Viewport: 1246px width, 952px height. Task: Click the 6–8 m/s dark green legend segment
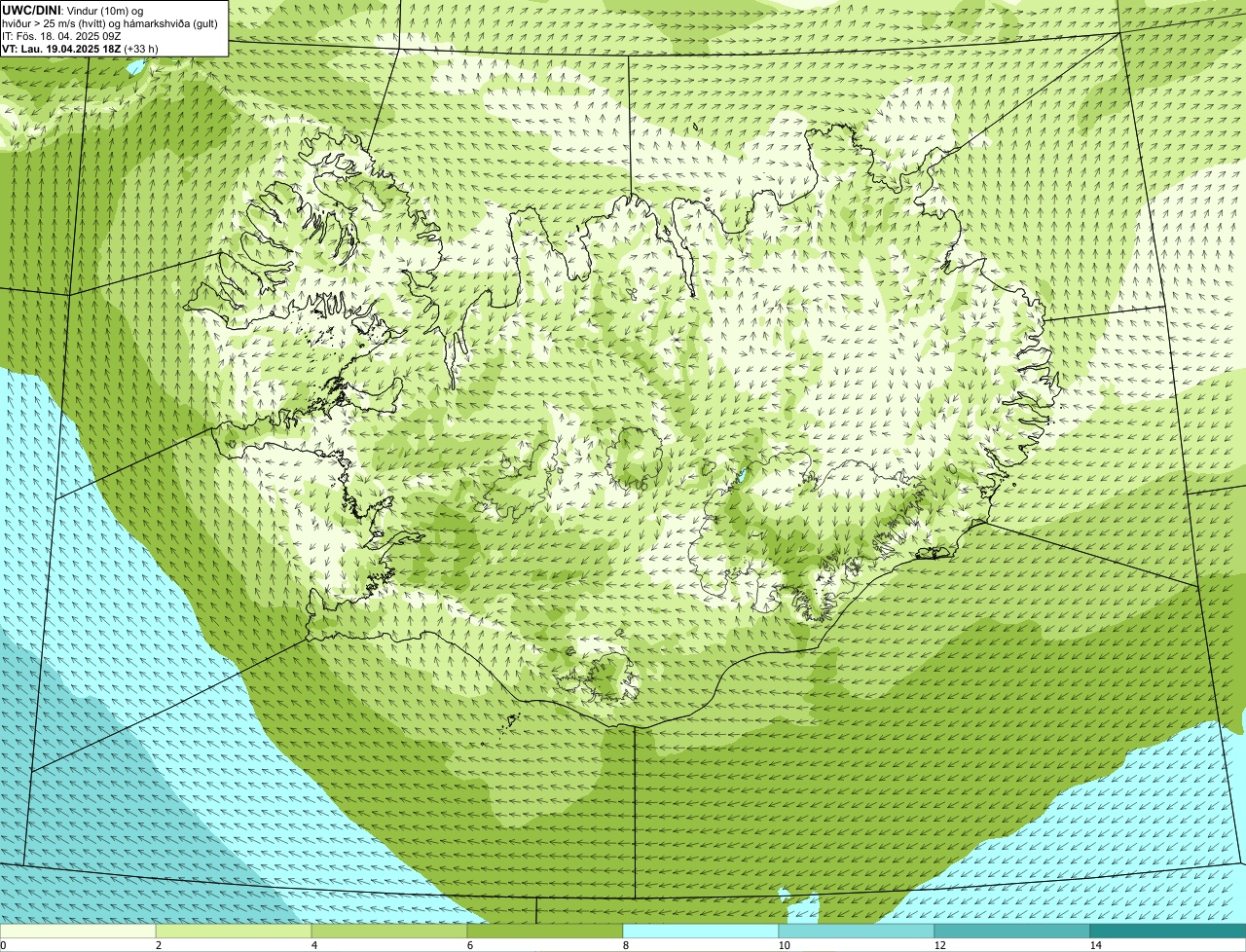click(545, 932)
